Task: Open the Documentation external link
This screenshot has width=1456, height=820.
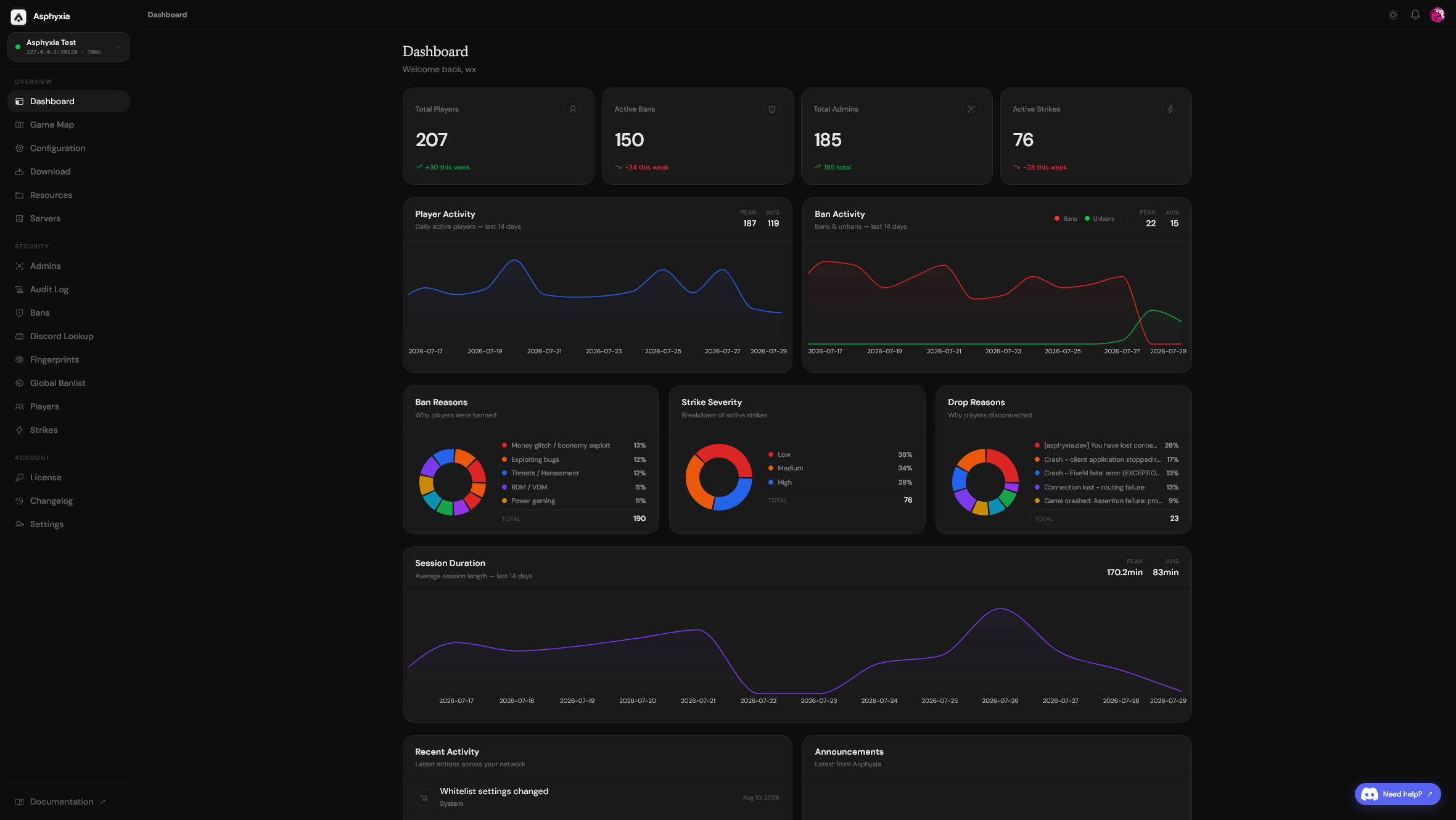Action: (68, 802)
